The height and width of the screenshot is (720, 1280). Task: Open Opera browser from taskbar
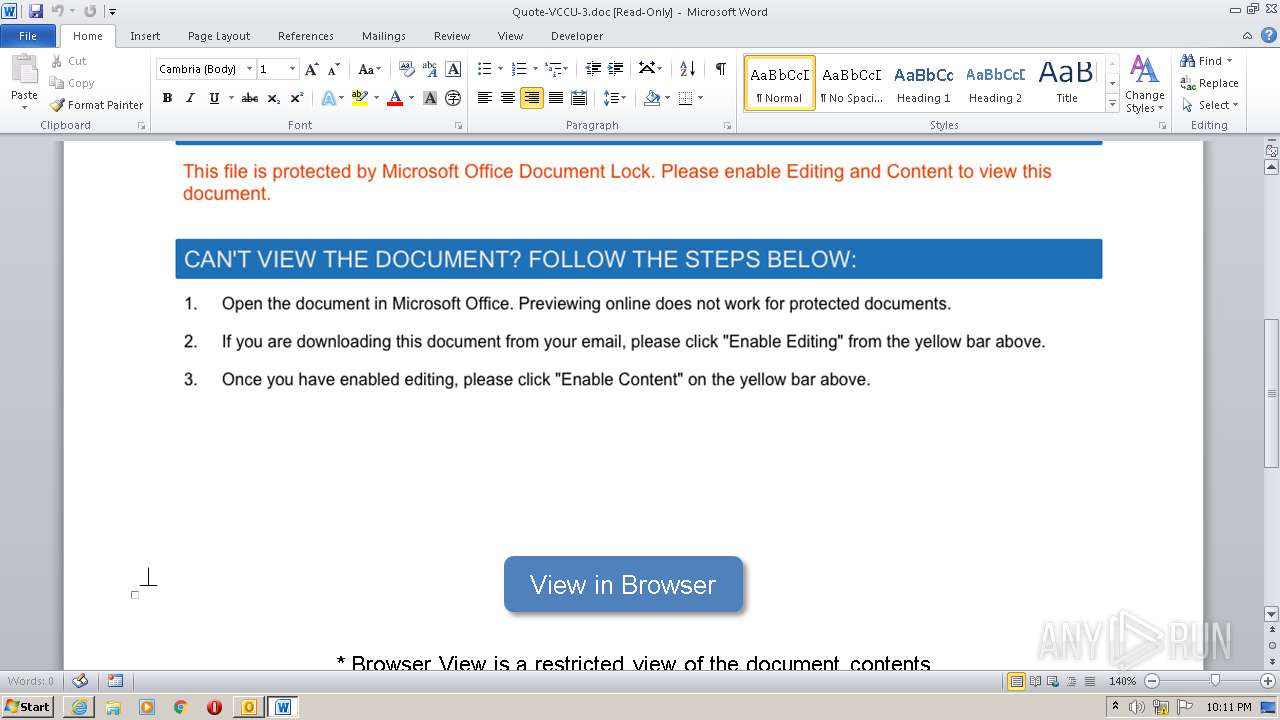[x=214, y=707]
